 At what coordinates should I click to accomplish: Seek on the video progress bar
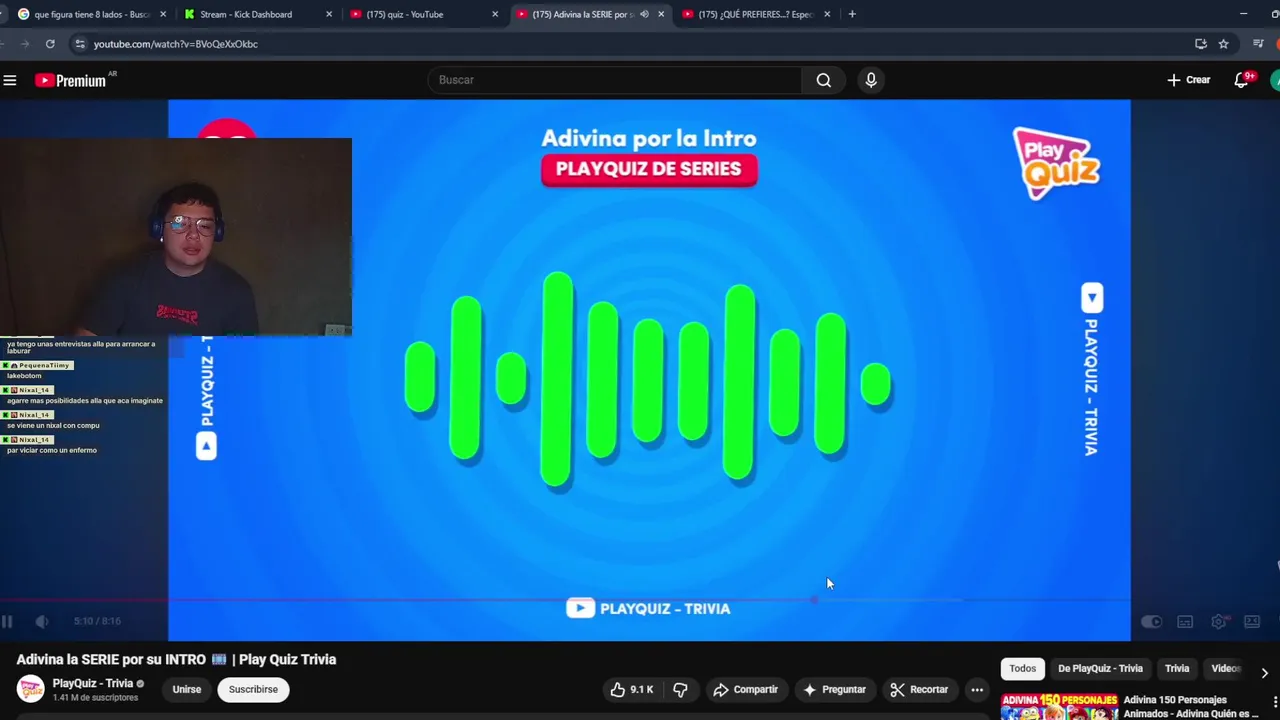(x=565, y=600)
